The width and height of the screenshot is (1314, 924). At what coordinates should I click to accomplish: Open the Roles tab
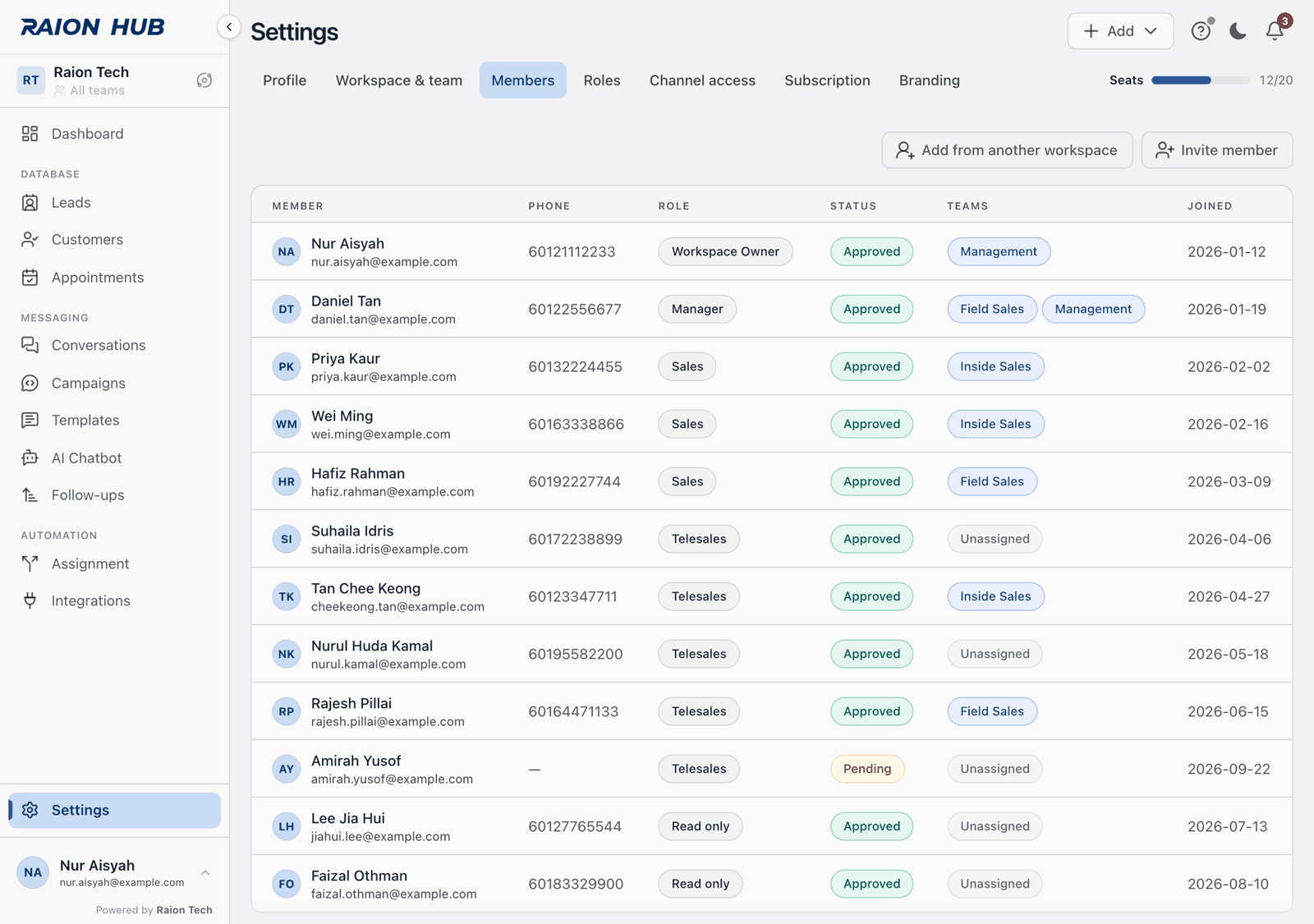[602, 80]
